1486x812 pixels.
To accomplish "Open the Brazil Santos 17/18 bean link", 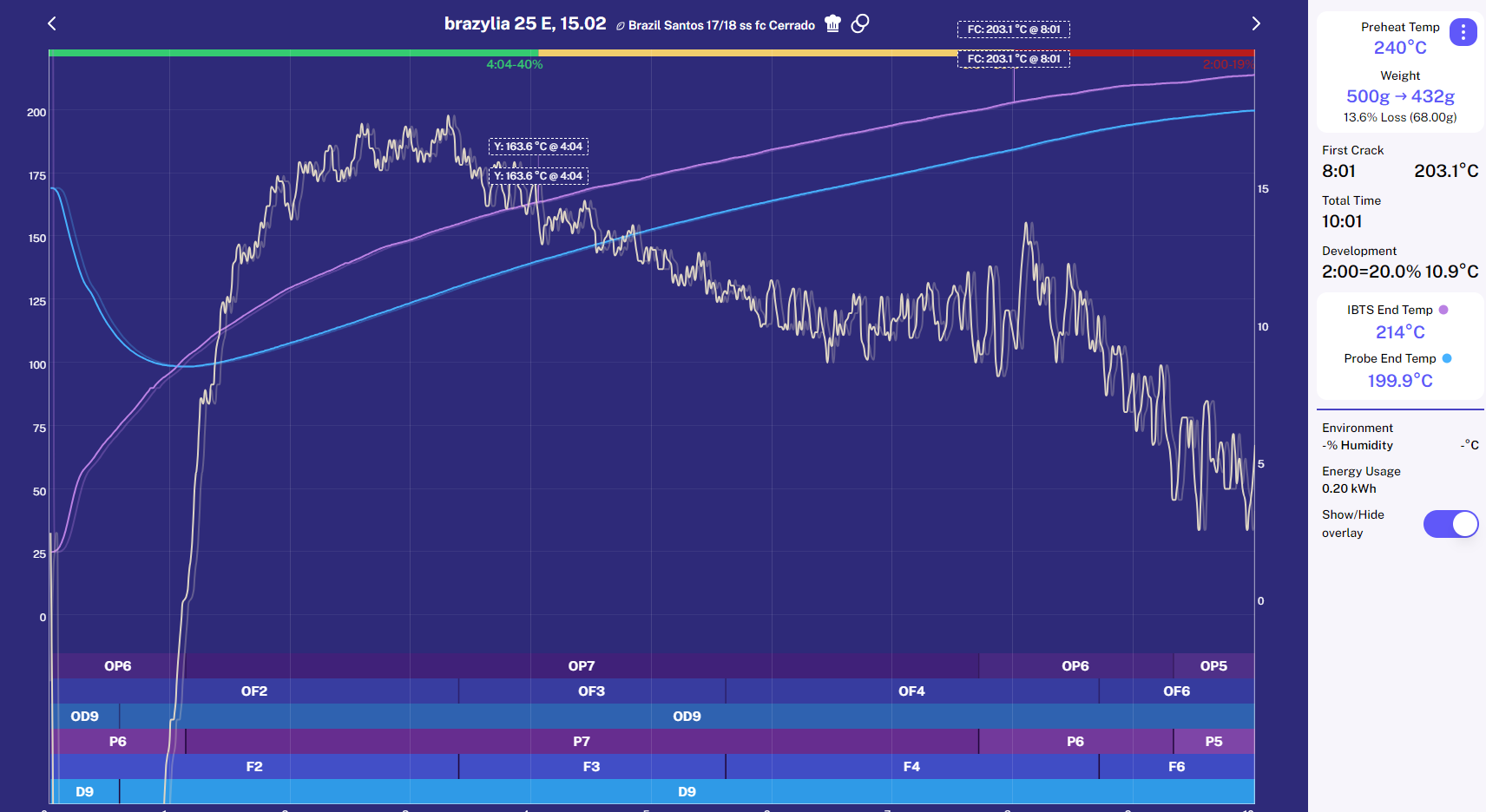I will [x=721, y=25].
